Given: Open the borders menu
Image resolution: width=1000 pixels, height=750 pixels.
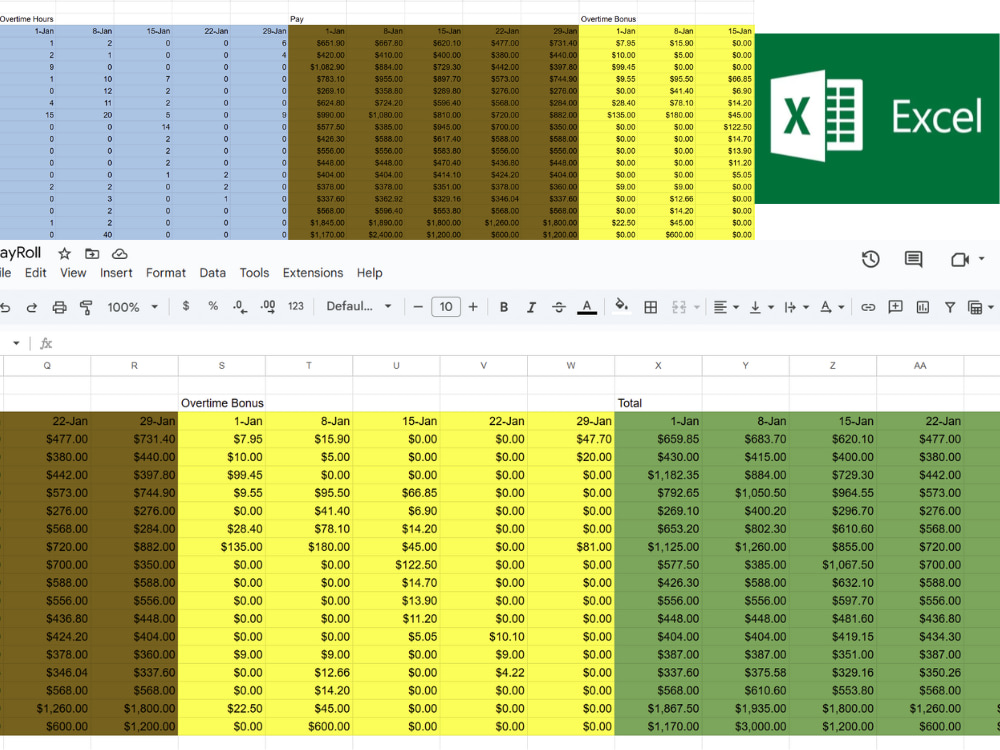Looking at the screenshot, I should click(651, 307).
